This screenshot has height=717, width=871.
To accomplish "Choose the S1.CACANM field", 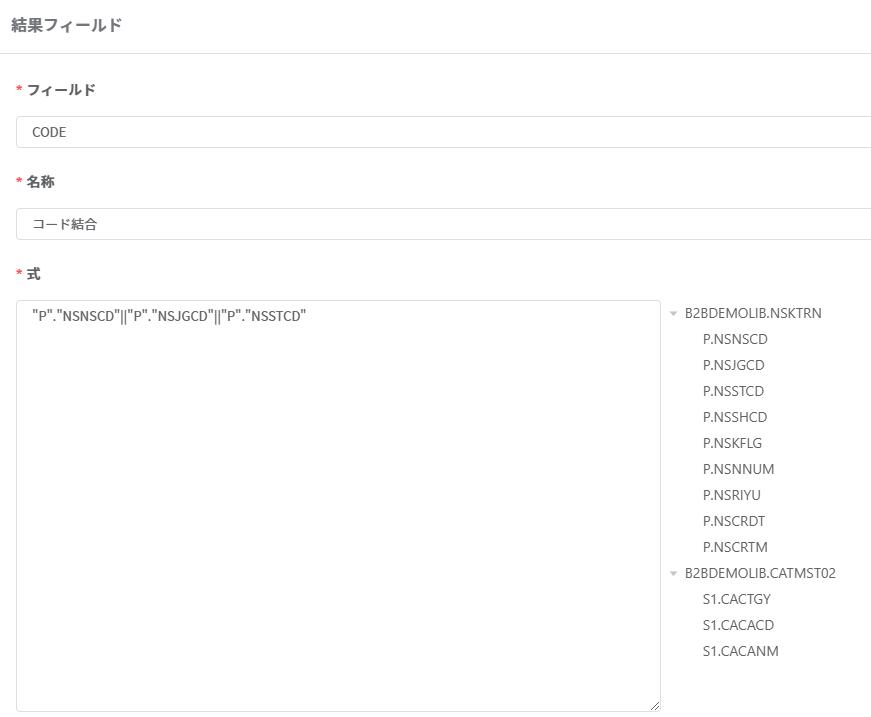I will 740,651.
